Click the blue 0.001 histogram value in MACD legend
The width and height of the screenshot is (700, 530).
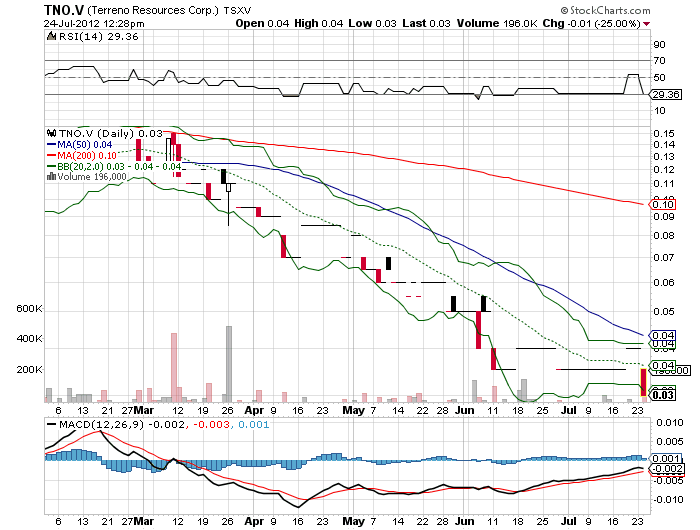(x=254, y=425)
